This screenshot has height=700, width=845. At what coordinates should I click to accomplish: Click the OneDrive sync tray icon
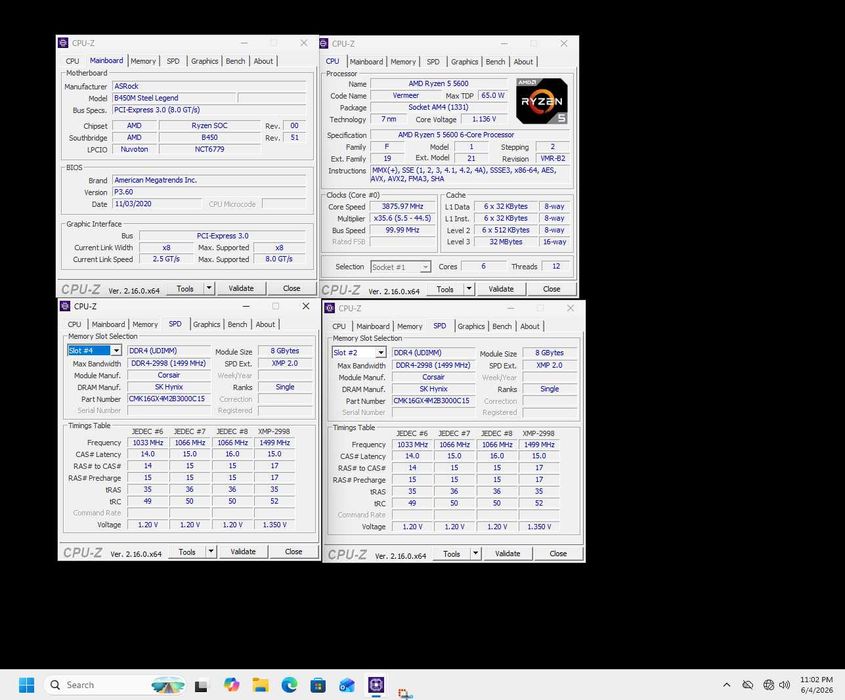click(747, 685)
